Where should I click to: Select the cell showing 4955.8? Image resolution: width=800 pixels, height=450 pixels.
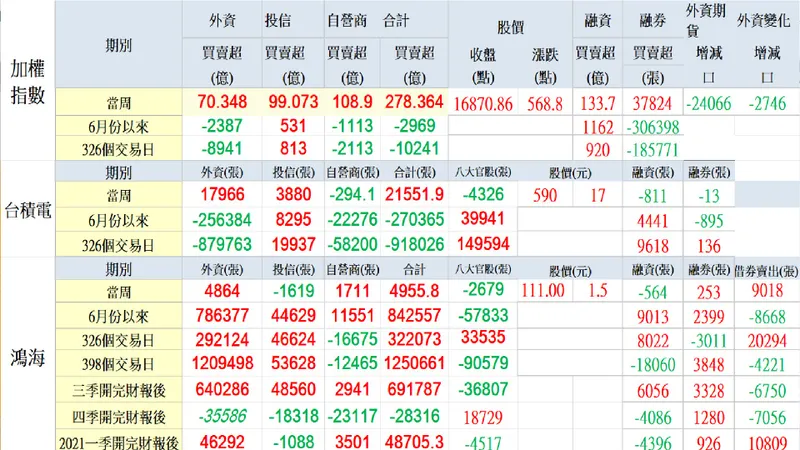tap(414, 291)
